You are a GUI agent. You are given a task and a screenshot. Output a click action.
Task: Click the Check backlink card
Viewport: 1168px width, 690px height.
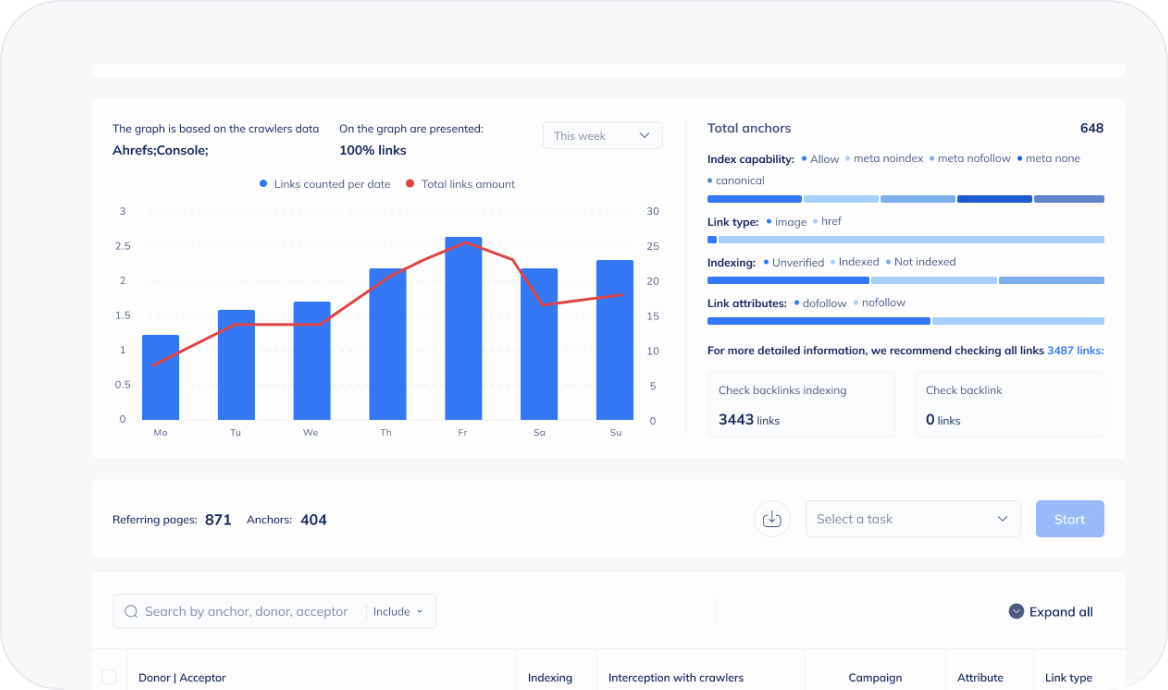1008,404
